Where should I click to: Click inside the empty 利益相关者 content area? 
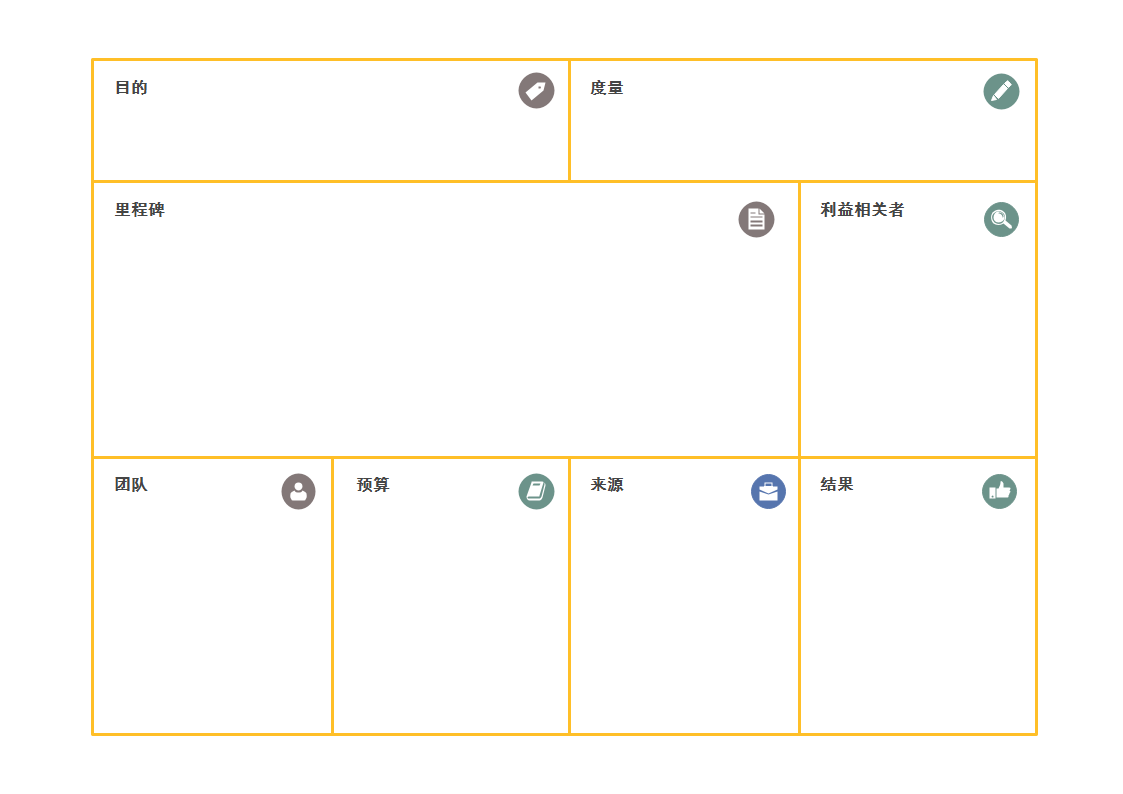point(917,344)
